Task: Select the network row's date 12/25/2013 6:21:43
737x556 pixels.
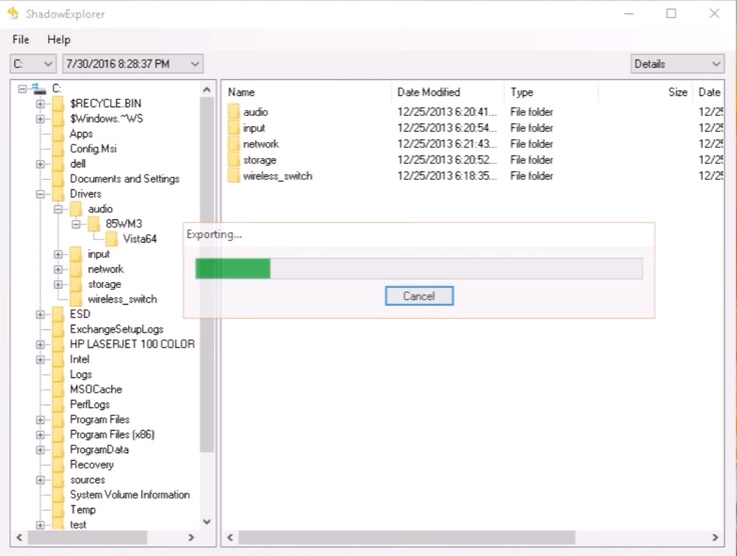Action: tap(447, 144)
